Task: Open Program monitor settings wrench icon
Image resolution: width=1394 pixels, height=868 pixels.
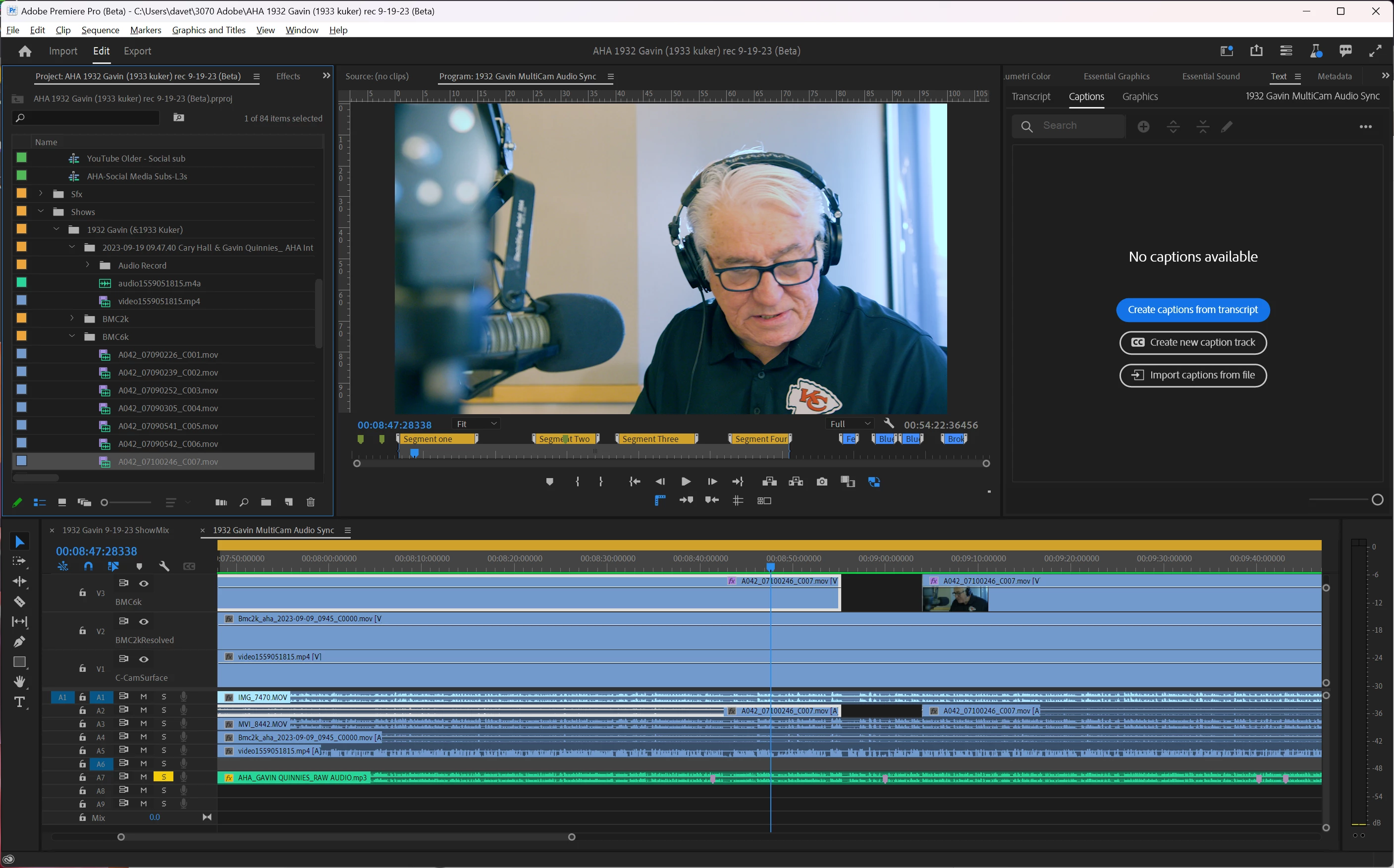Action: click(x=888, y=424)
